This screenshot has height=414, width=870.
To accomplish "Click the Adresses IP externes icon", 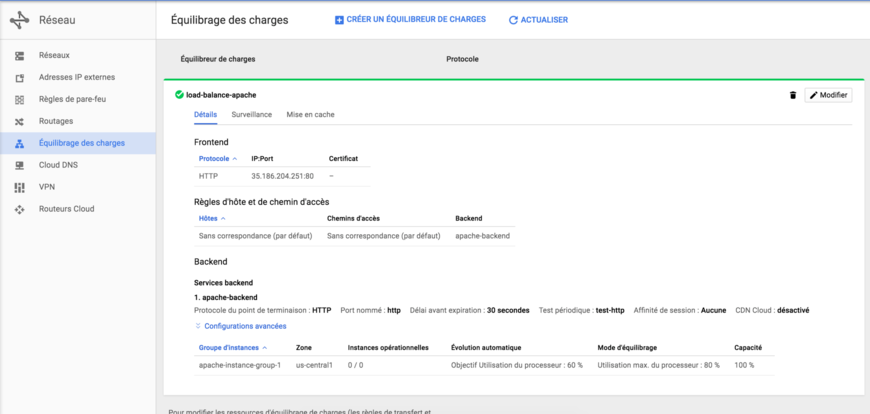I will pyautogui.click(x=19, y=78).
